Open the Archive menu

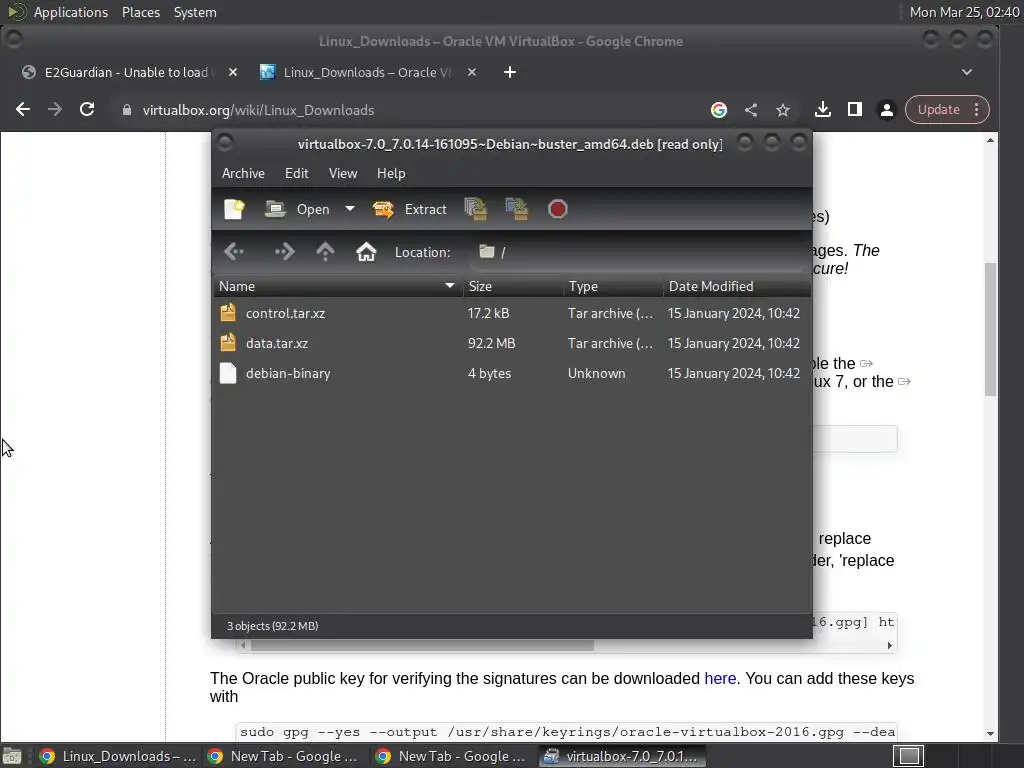click(x=243, y=173)
